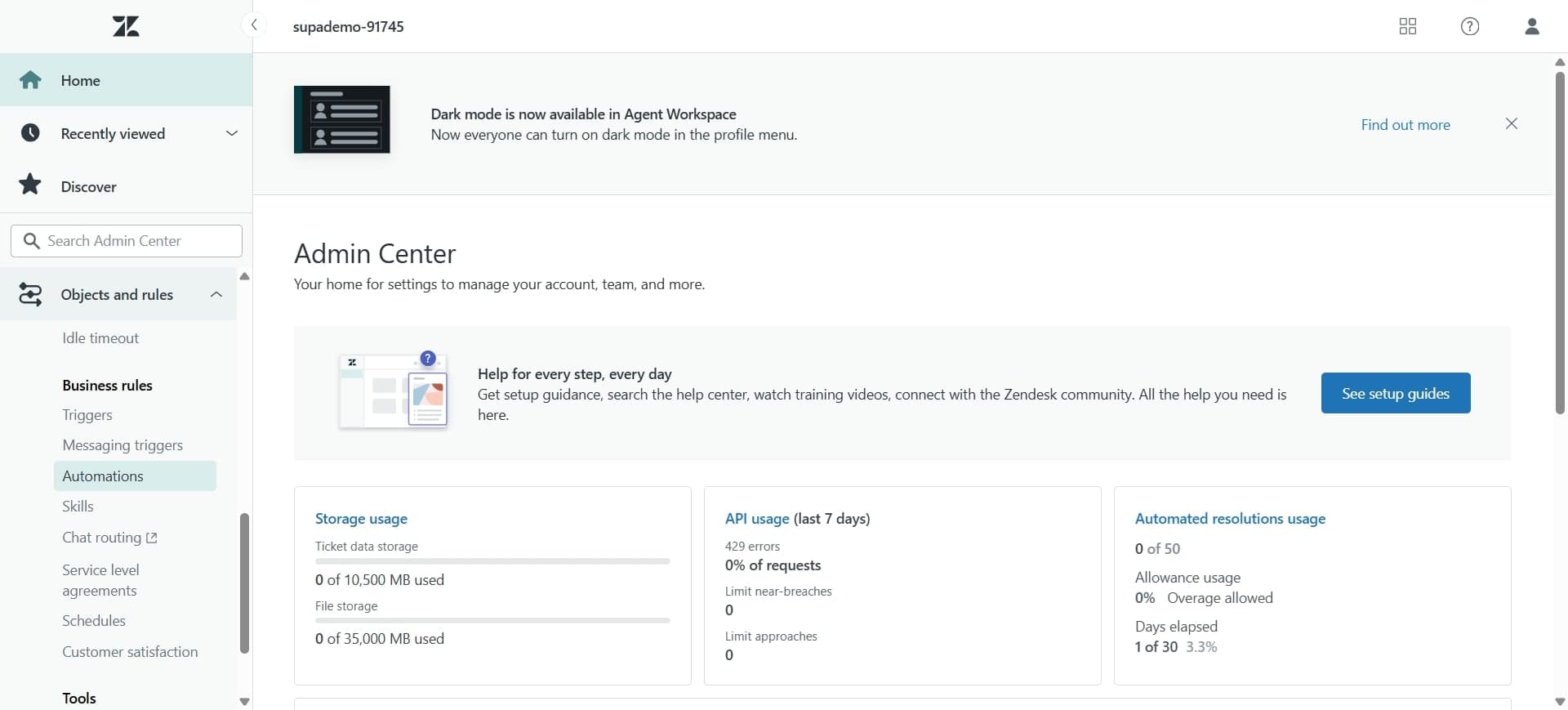This screenshot has height=710, width=1568.
Task: Open the Zendesk products grid icon
Action: [x=1407, y=26]
